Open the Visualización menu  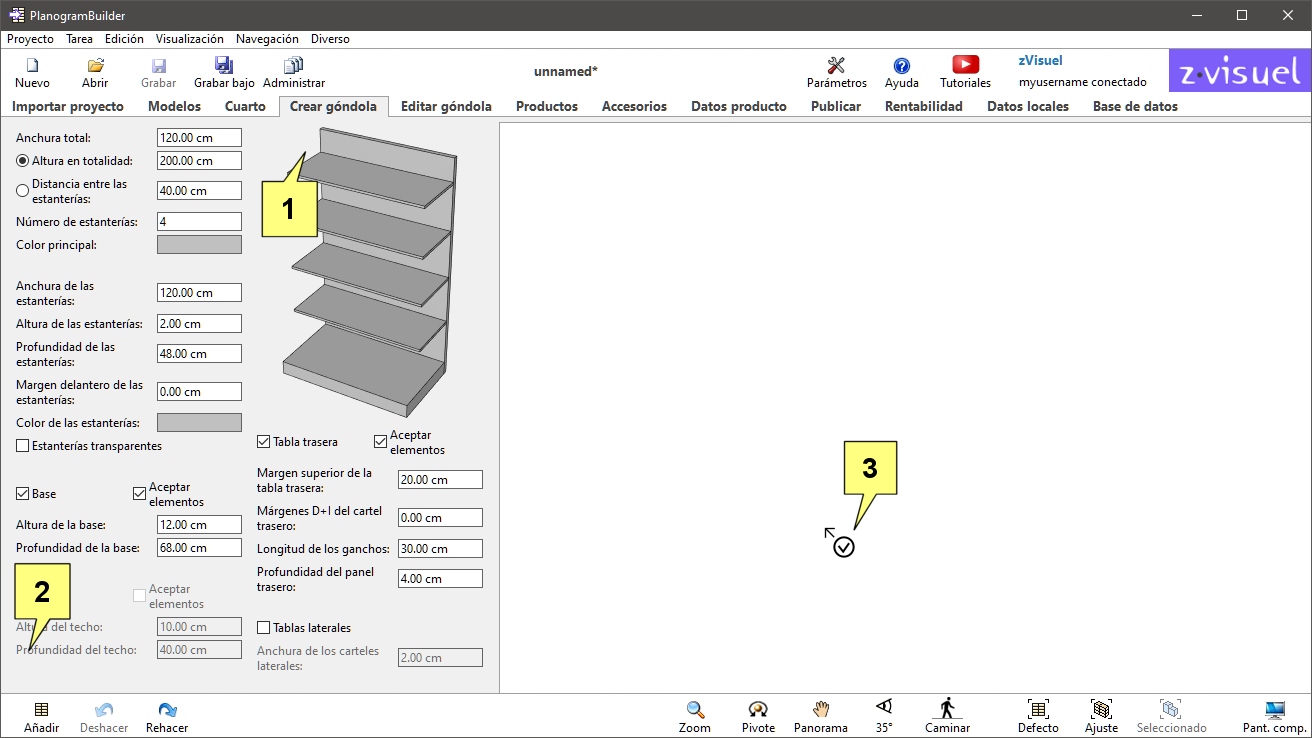point(190,39)
